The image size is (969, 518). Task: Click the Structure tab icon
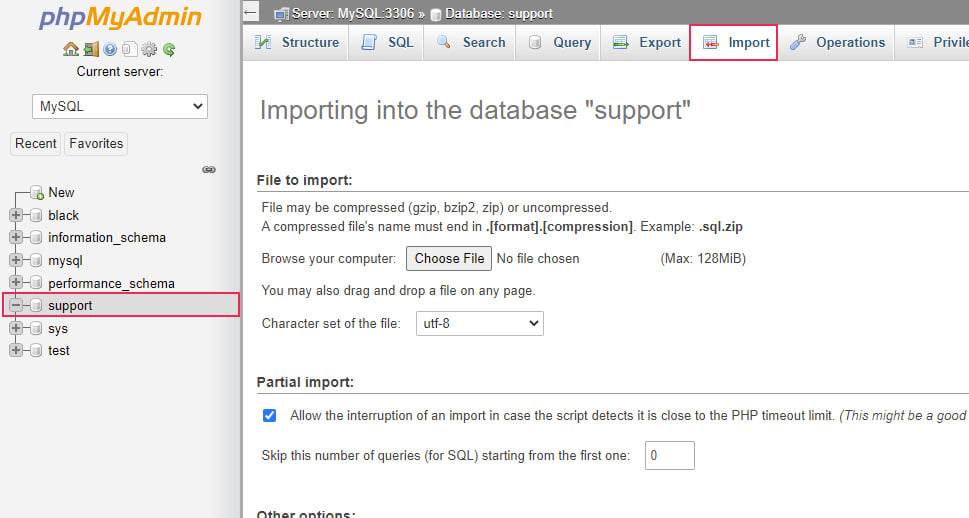[263, 42]
